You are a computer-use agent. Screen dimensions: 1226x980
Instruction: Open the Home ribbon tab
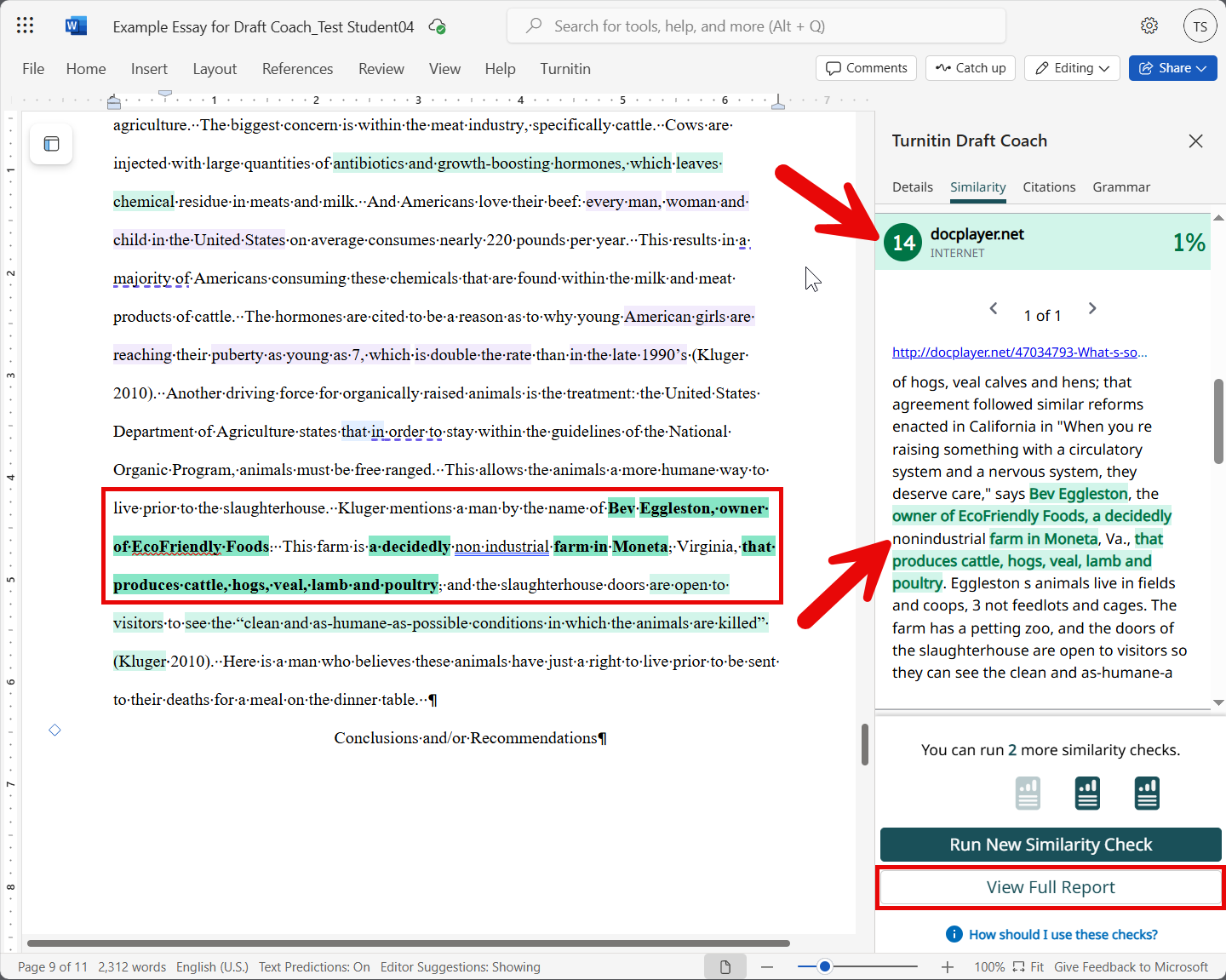[86, 69]
